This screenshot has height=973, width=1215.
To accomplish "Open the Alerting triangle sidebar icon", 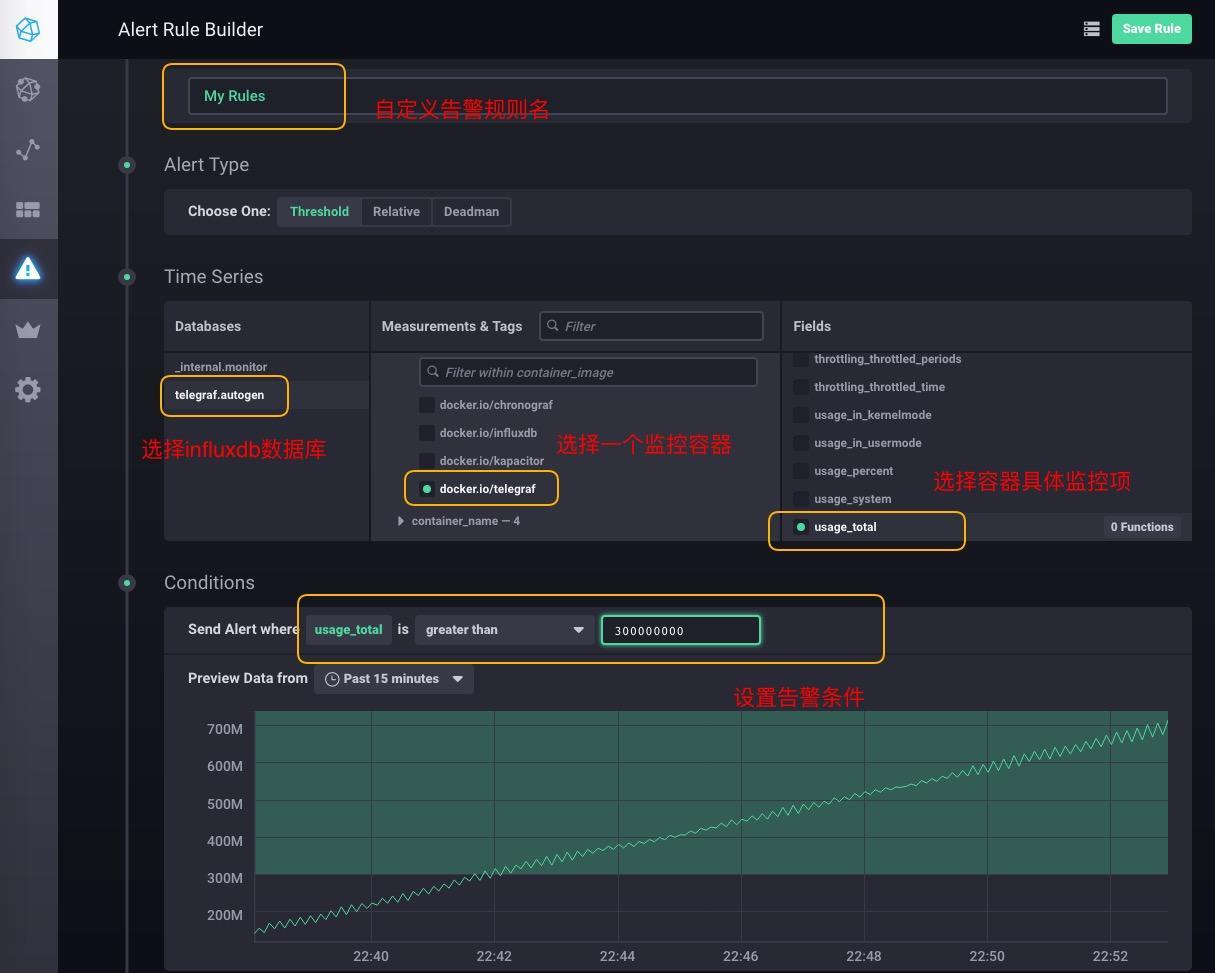I will [x=28, y=269].
